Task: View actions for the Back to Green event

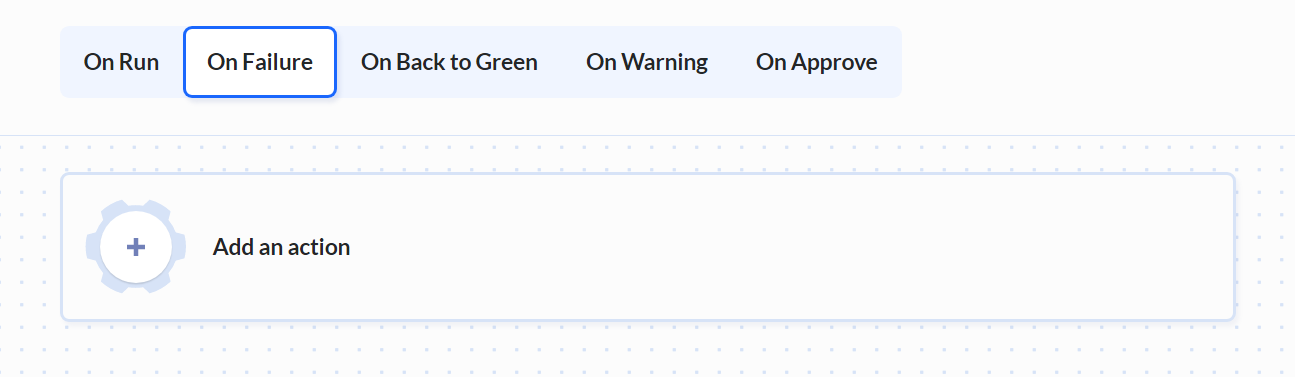Action: 449,62
